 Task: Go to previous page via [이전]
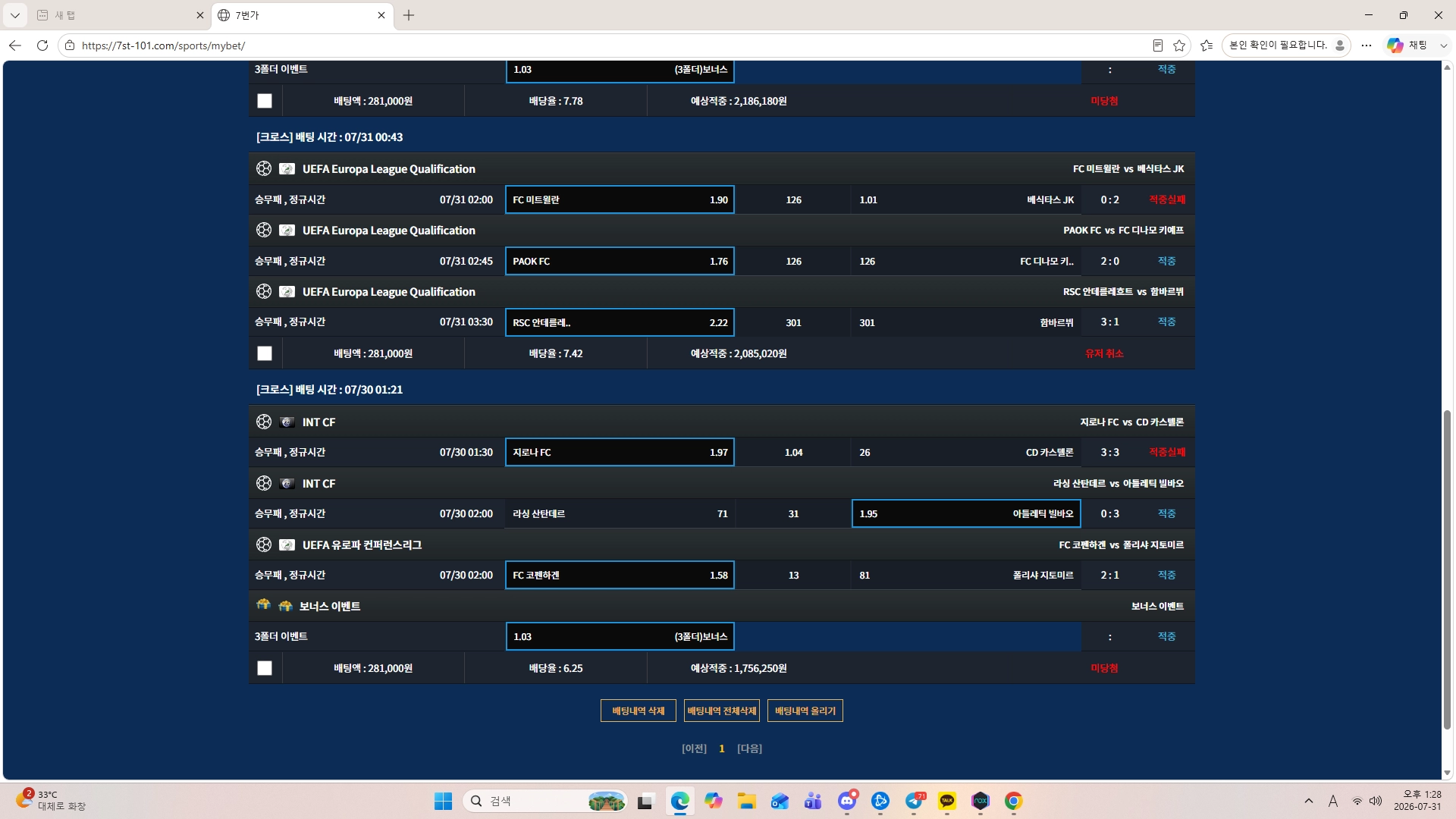694,748
